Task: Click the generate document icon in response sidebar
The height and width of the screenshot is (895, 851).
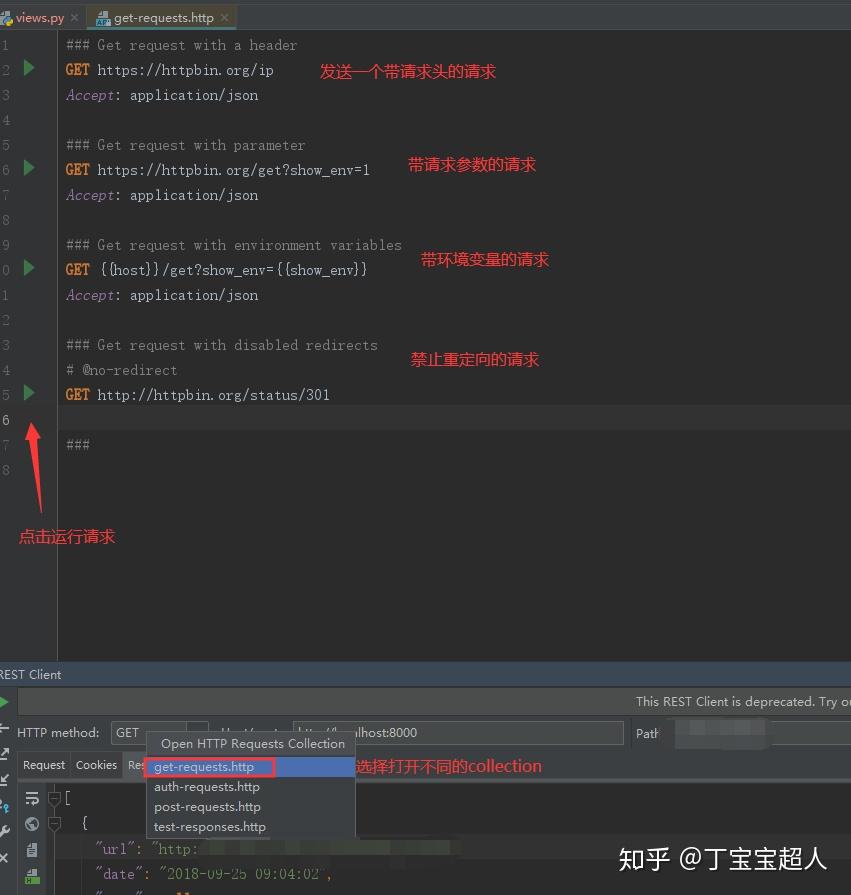Action: pos(33,849)
